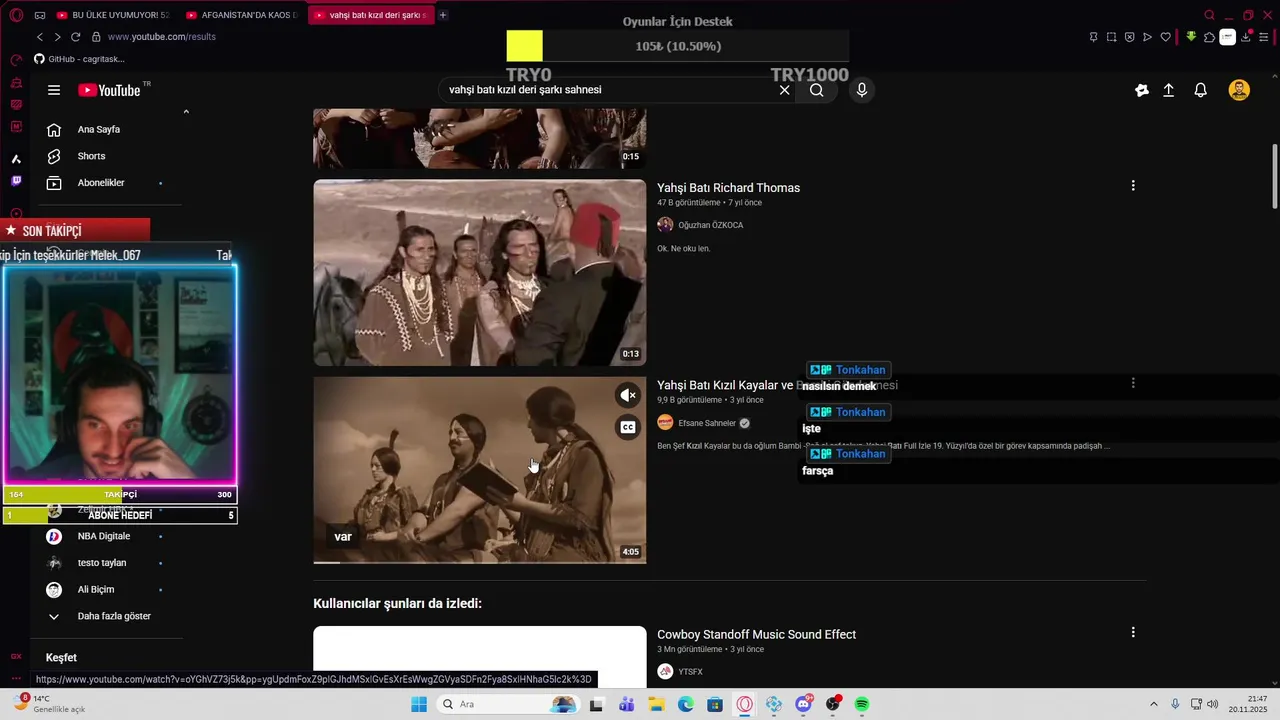Open the green download-arrow extension

point(1191,37)
